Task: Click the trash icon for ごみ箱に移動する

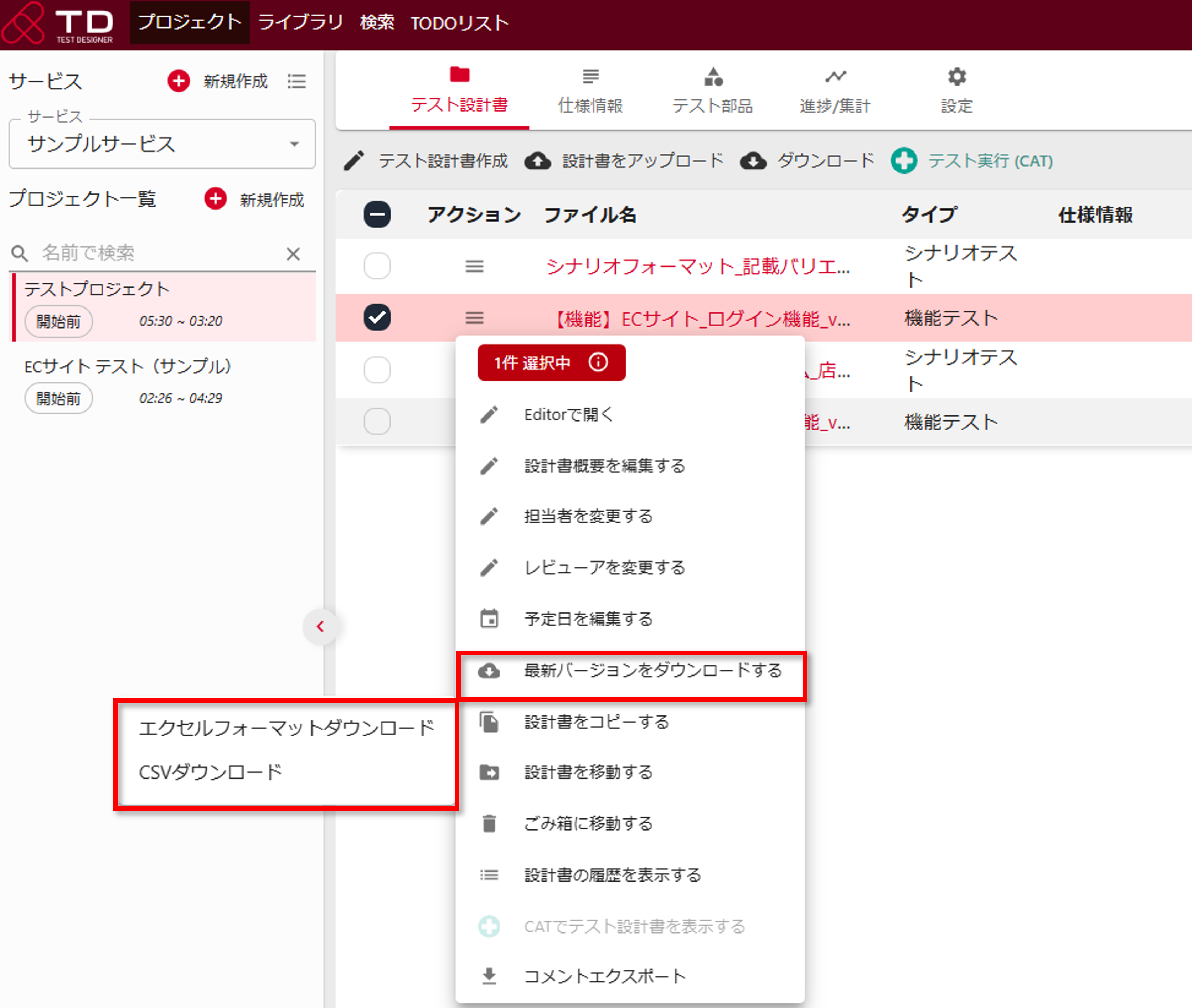Action: 489,823
